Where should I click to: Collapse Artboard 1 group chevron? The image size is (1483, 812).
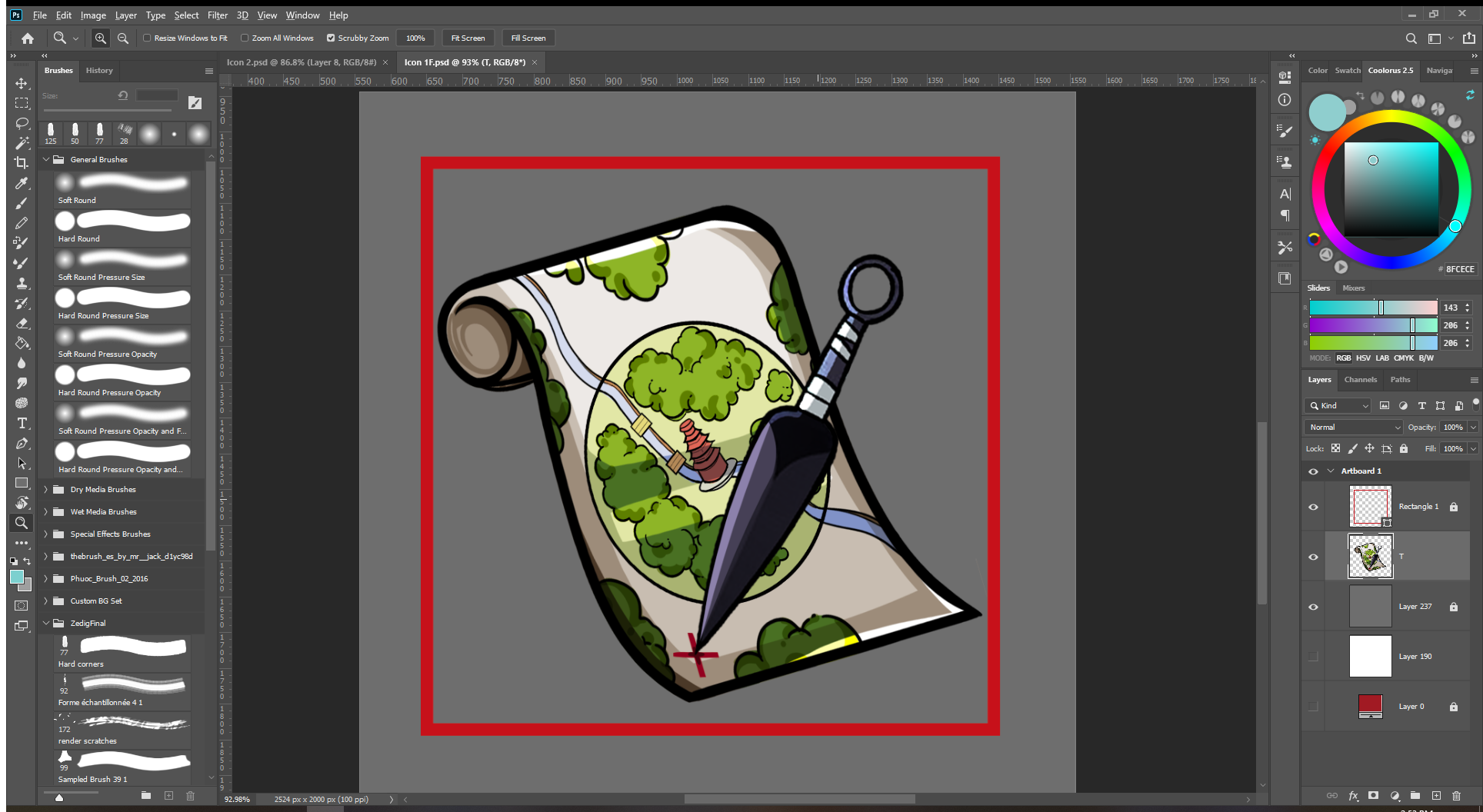click(x=1331, y=471)
